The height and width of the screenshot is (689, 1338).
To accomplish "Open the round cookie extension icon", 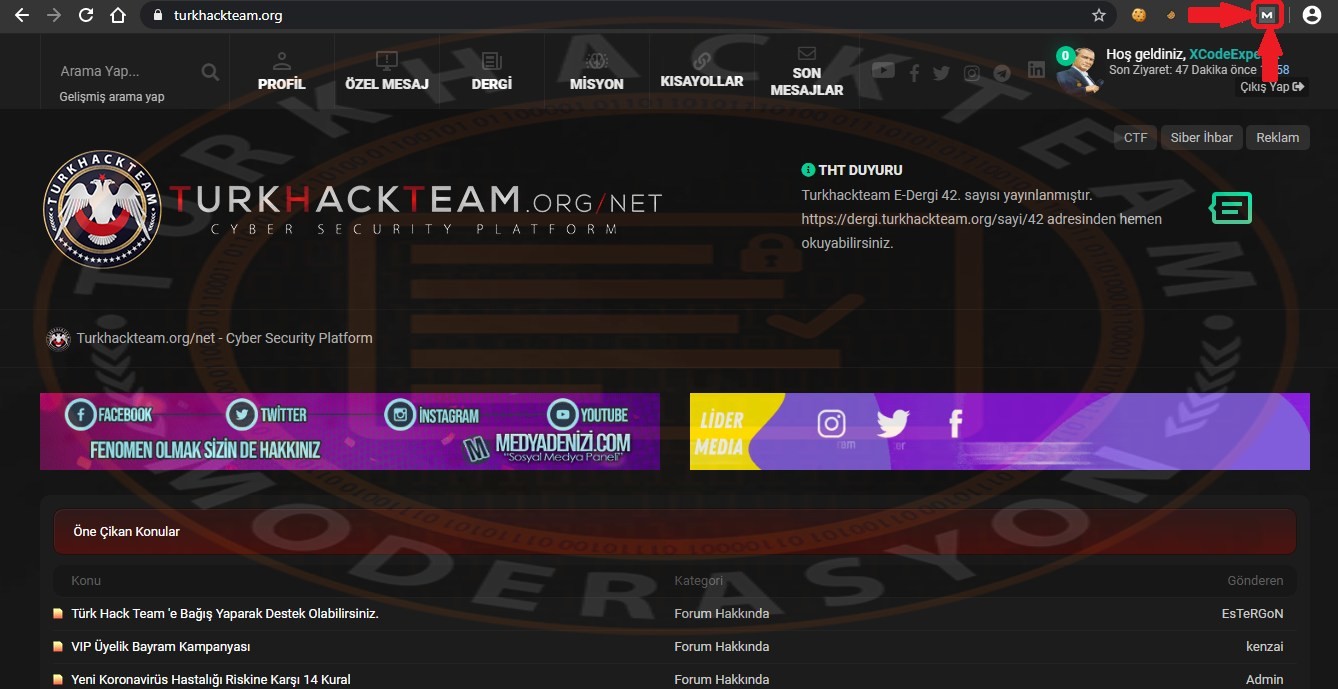I will click(1138, 15).
